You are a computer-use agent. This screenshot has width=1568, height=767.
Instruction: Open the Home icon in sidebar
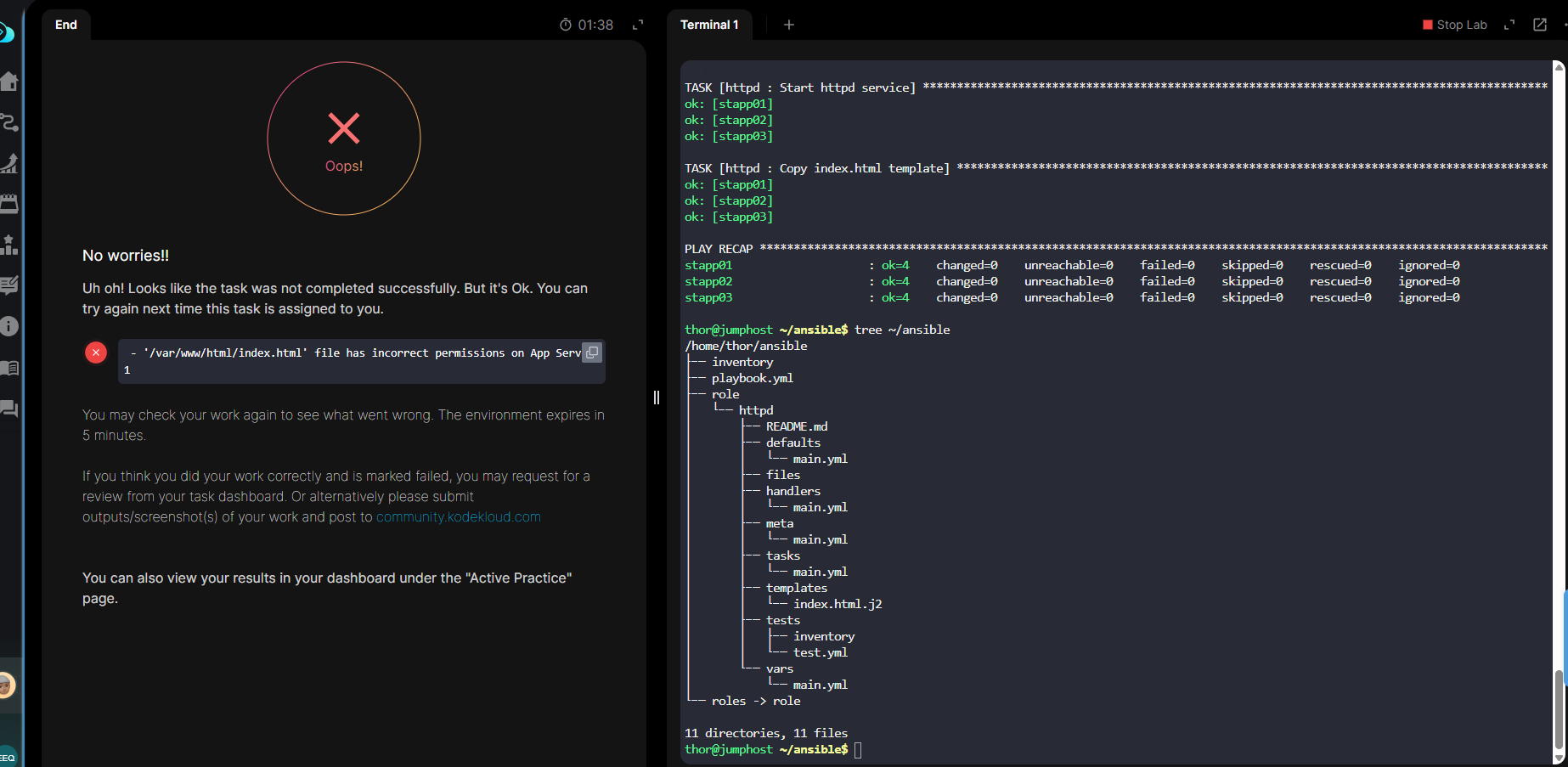coord(8,82)
